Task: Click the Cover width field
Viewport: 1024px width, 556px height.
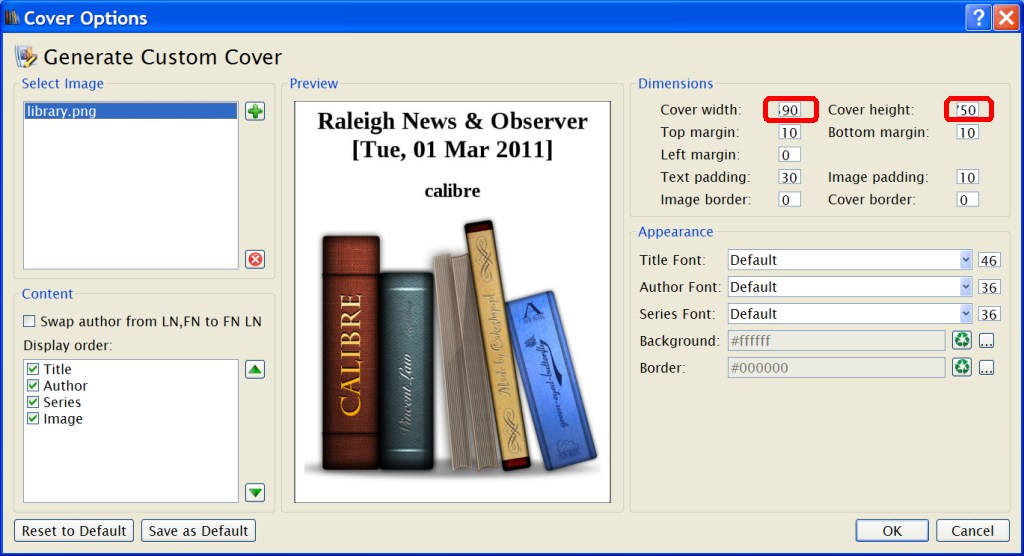Action: [x=790, y=110]
